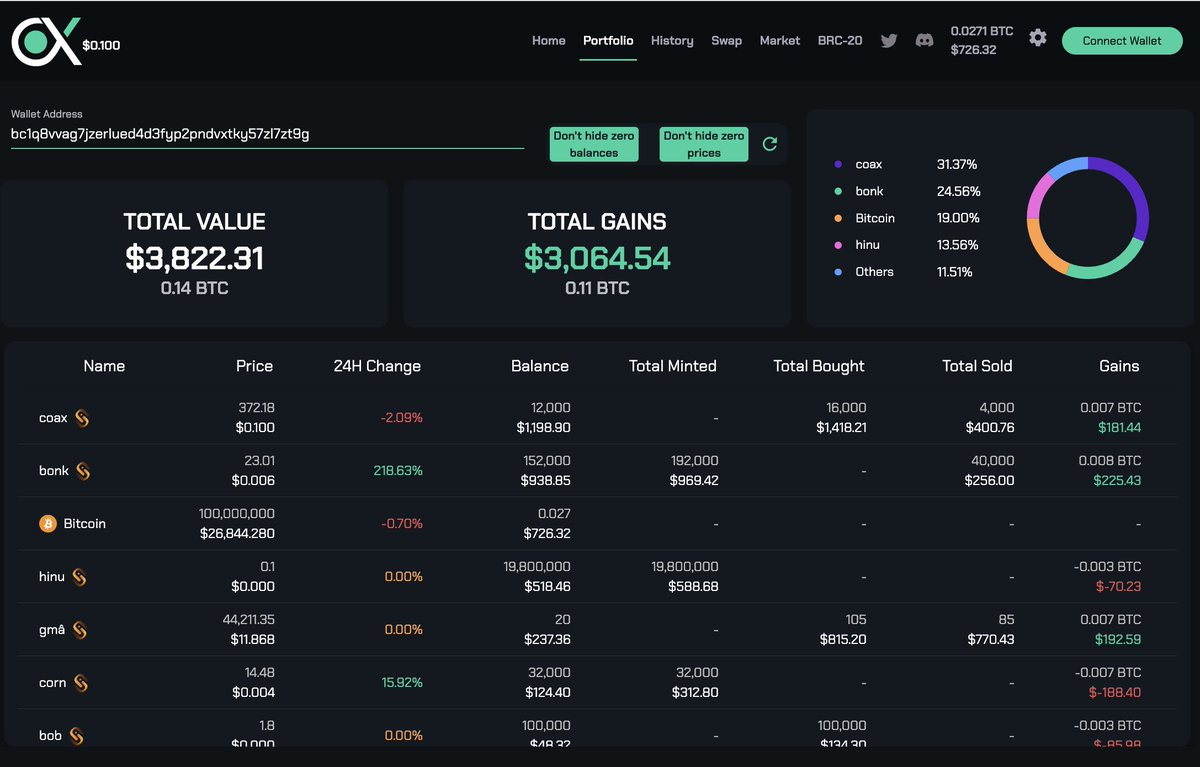
Task: Open the Twitter icon link
Action: (888, 41)
